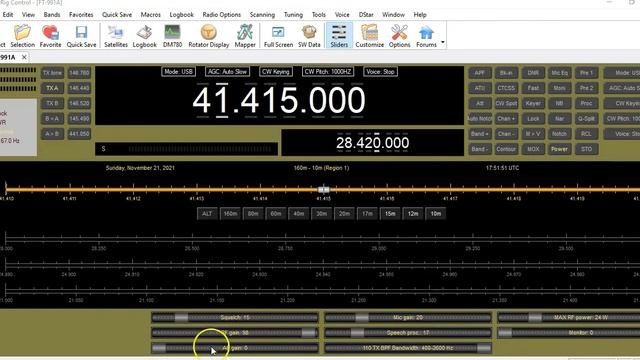This screenshot has height=360, width=640.
Task: Click the TX A button
Action: [52, 88]
